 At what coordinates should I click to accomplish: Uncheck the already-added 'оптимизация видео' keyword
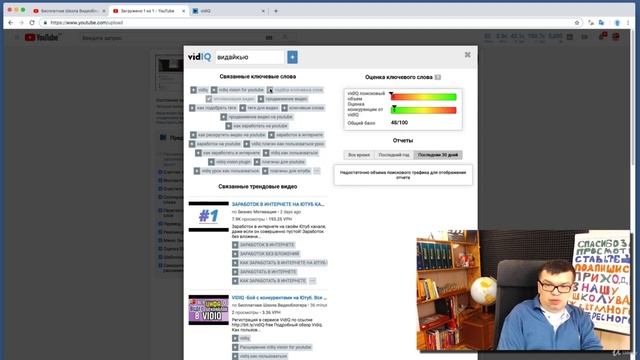[x=209, y=99]
